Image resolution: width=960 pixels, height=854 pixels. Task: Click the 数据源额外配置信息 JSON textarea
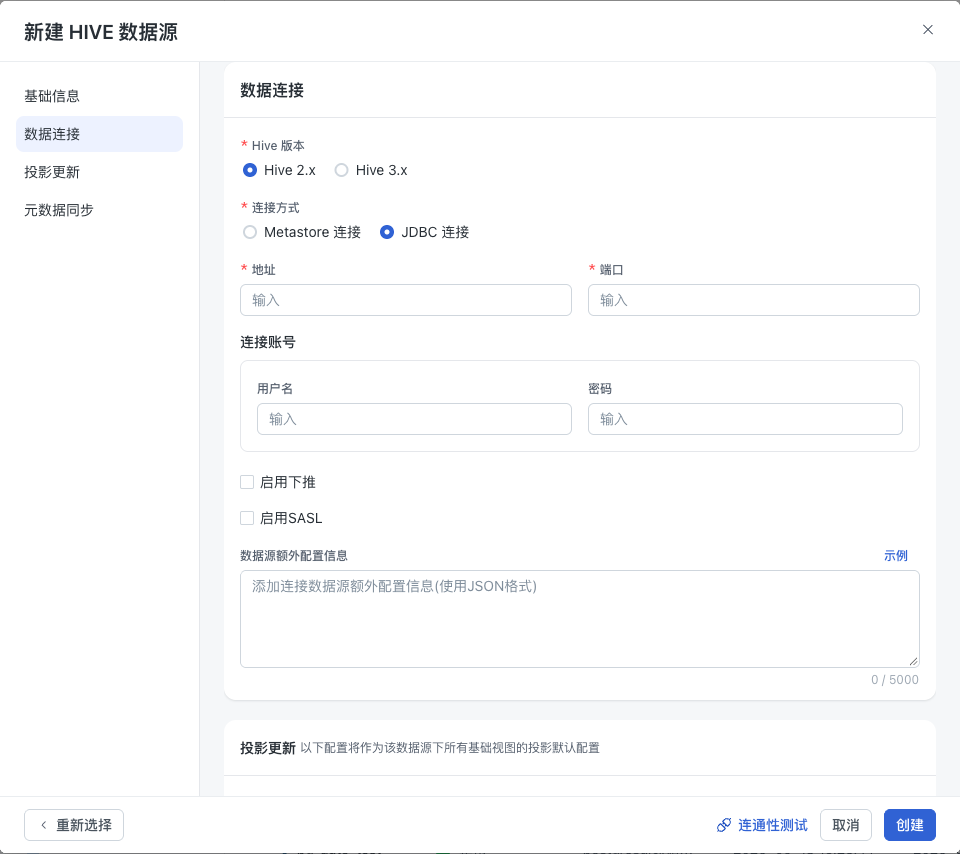click(580, 619)
